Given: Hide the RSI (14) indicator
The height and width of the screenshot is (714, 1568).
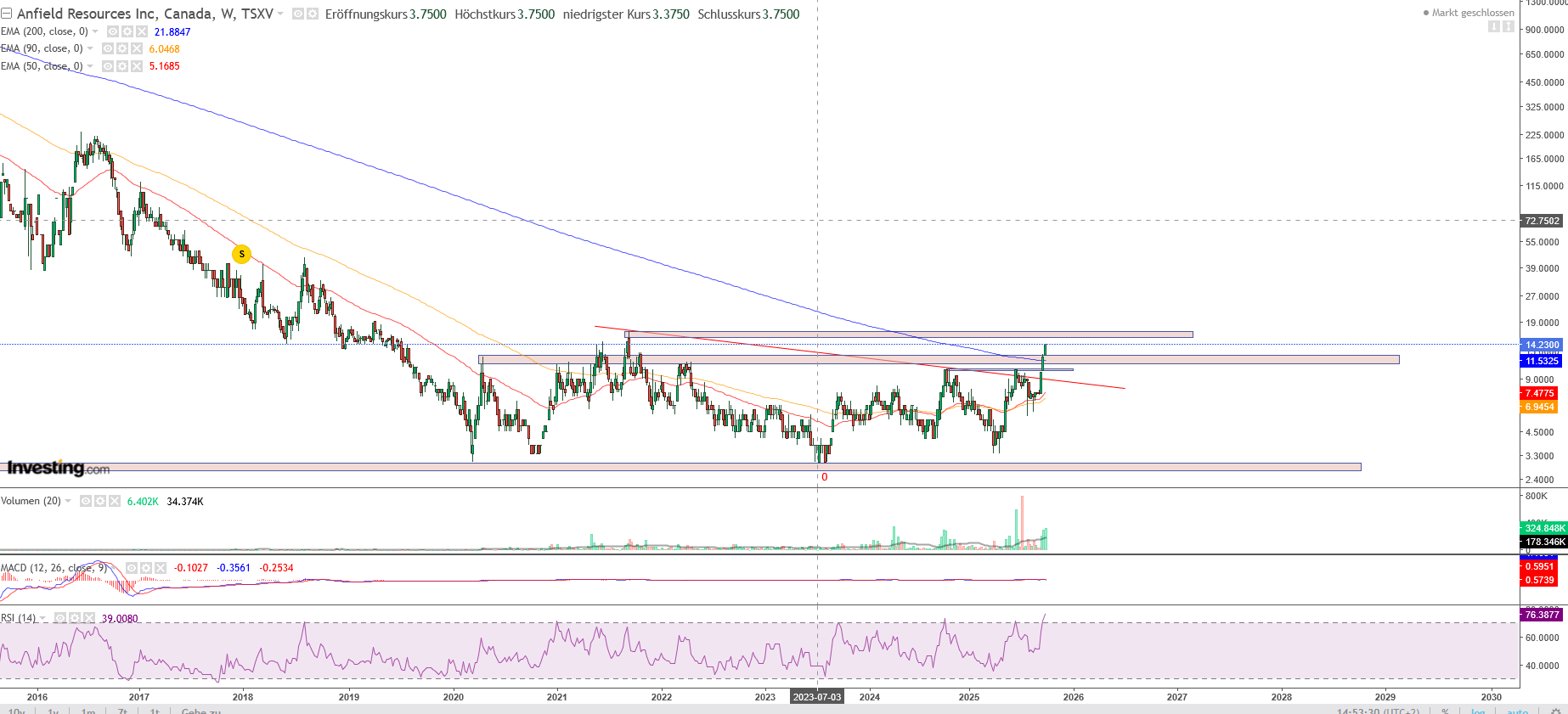Looking at the screenshot, I should pyautogui.click(x=60, y=618).
